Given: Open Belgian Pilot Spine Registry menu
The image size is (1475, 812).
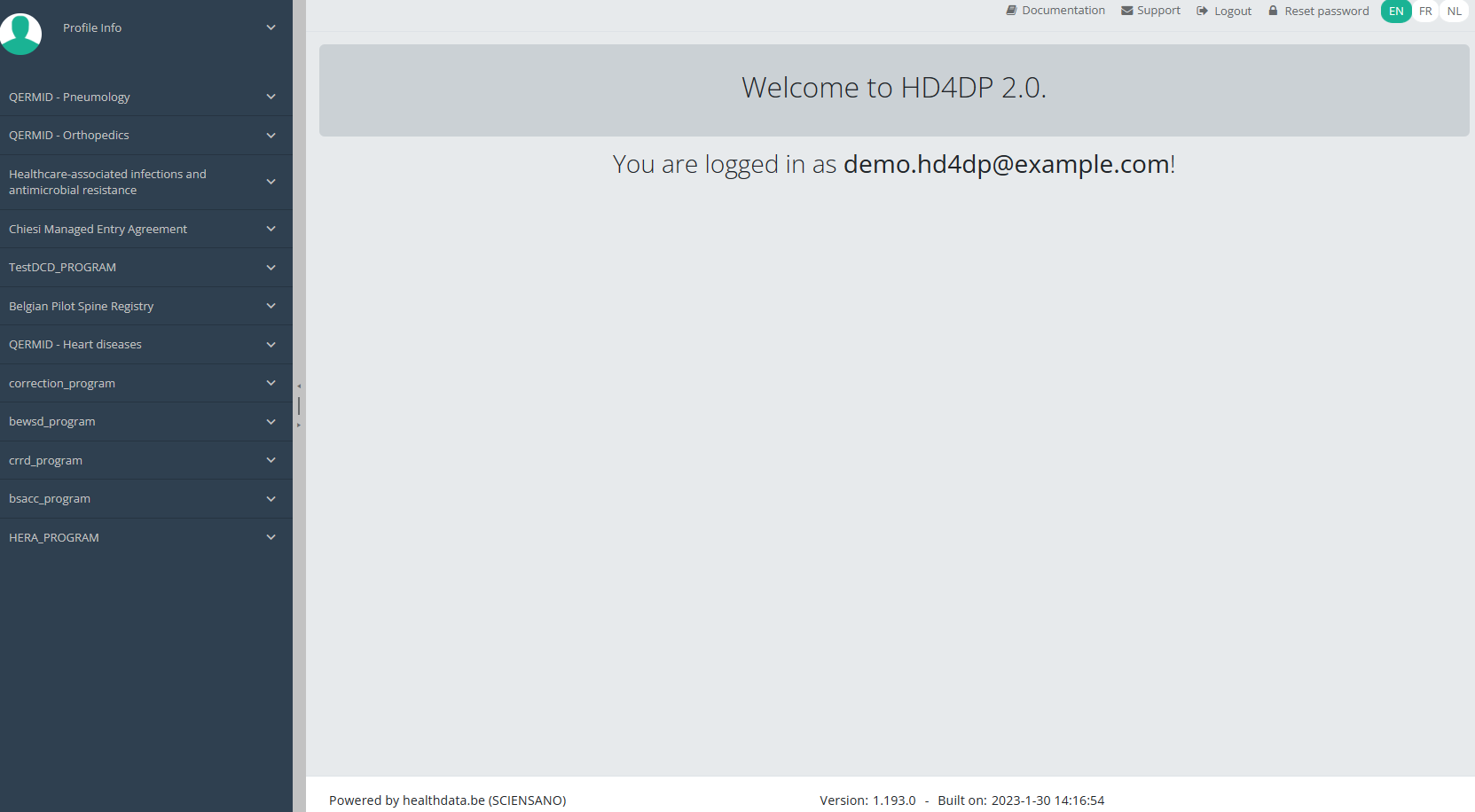Looking at the screenshot, I should pyautogui.click(x=82, y=306).
